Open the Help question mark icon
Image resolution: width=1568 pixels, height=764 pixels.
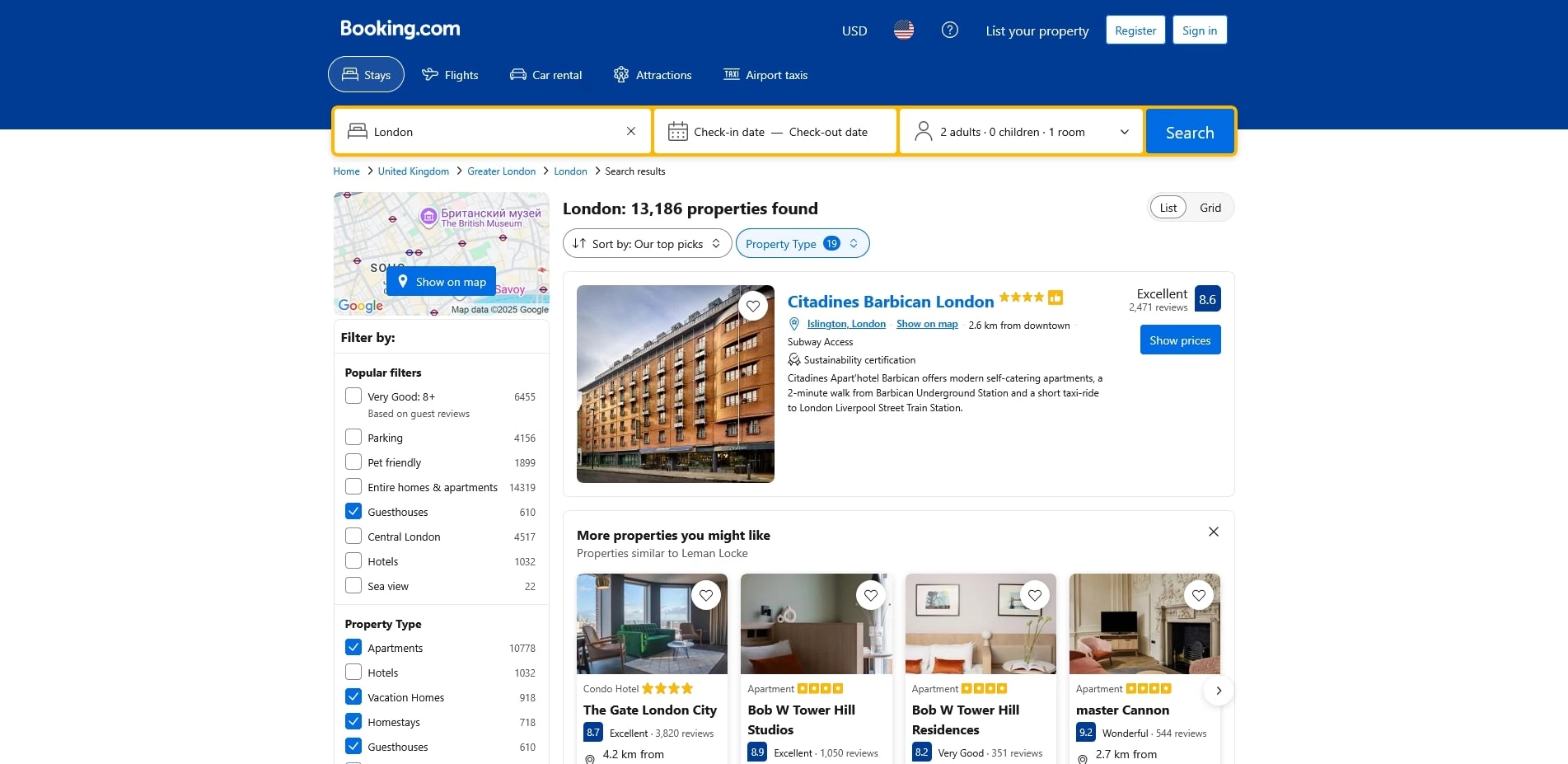point(949,30)
